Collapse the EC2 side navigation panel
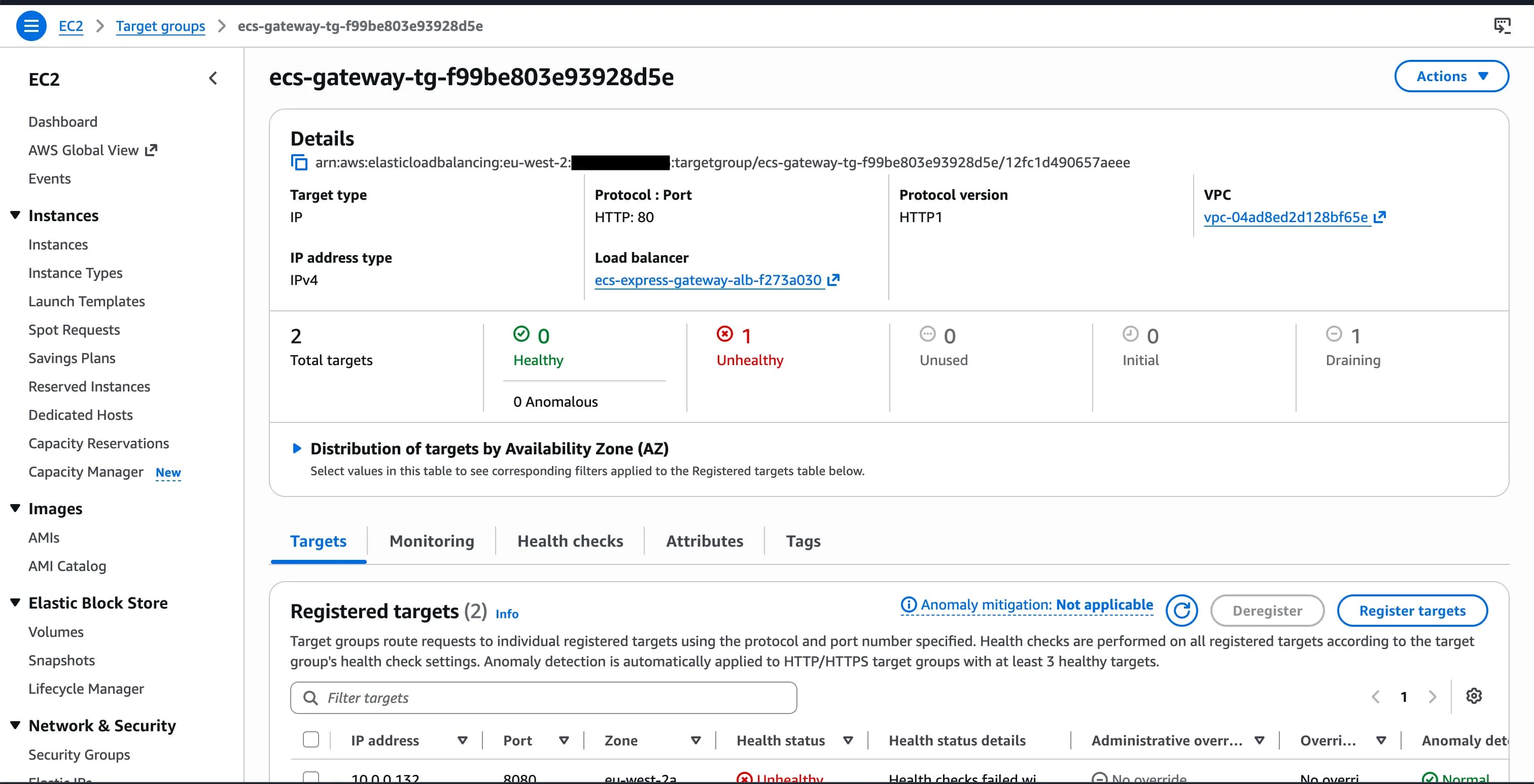 [213, 79]
